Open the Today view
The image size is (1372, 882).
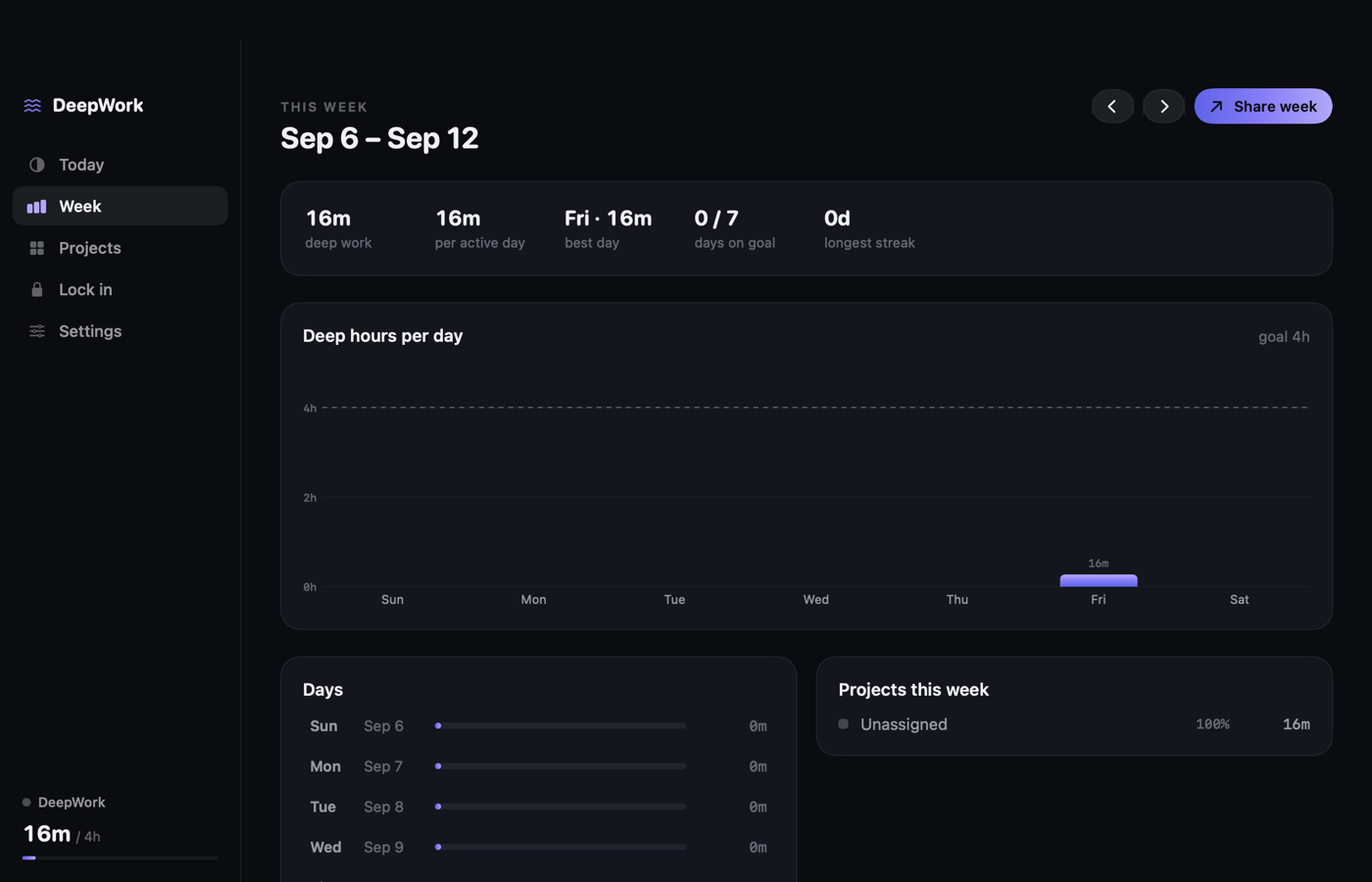(120, 165)
